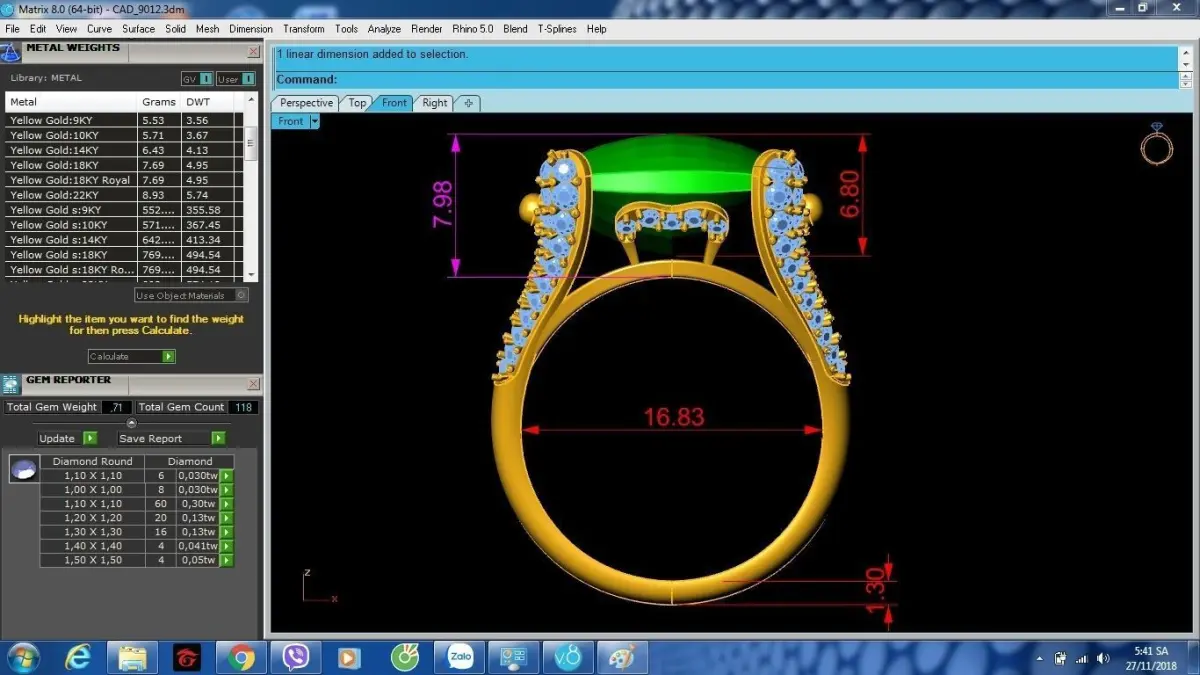Click green arrow on 1,40 X 1,40 row
The height and width of the screenshot is (675, 1200).
[226, 546]
